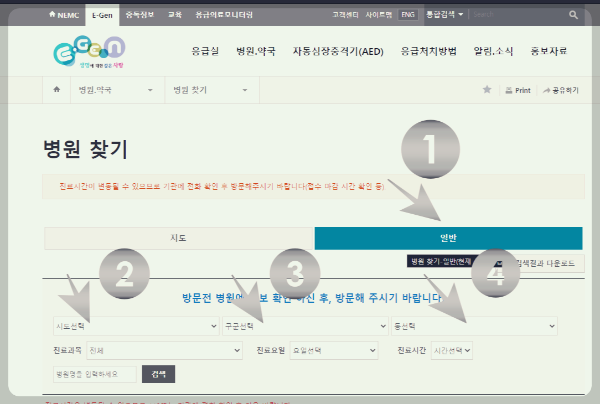Switch to the 일반 tab
Screen dimensions: 600x404
[448, 238]
